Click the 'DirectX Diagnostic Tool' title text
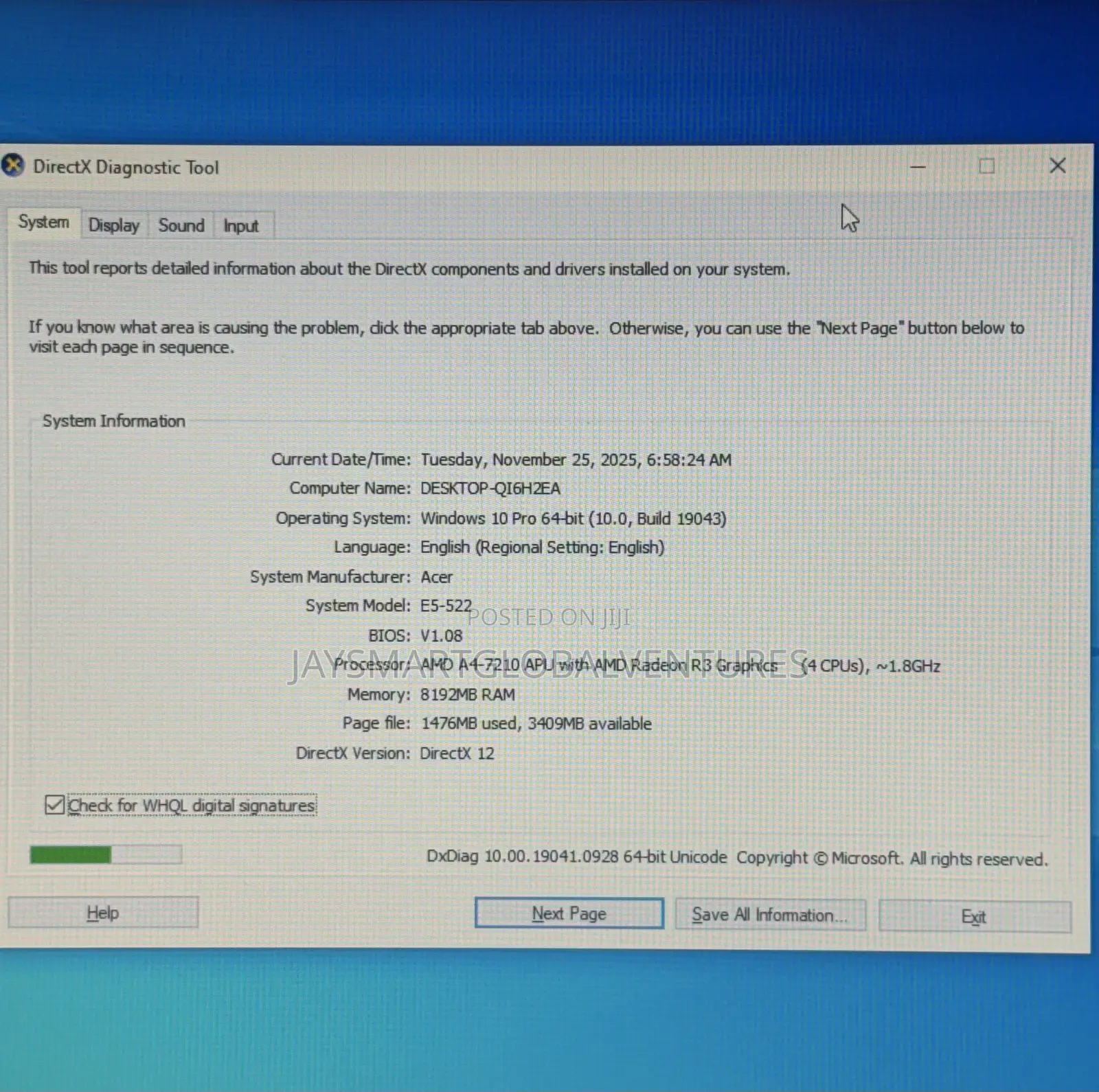 [126, 168]
